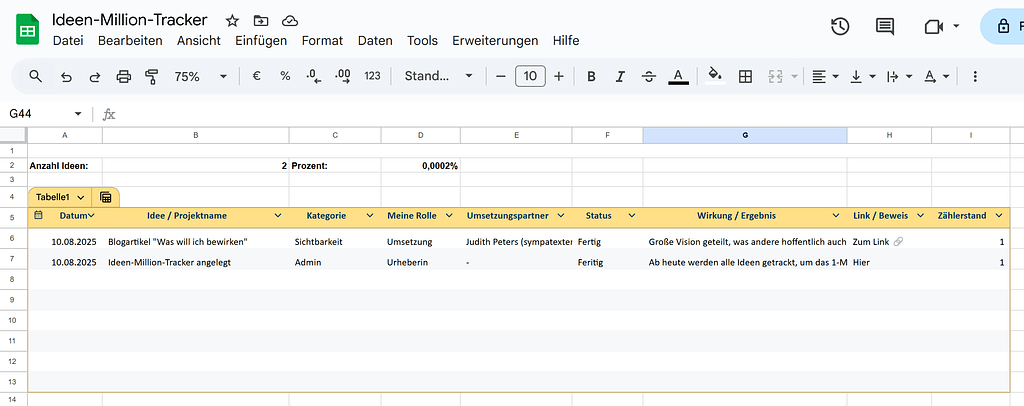The image size is (1024, 406).
Task: Open the calculator icon beside Tabelle1
Action: click(105, 196)
